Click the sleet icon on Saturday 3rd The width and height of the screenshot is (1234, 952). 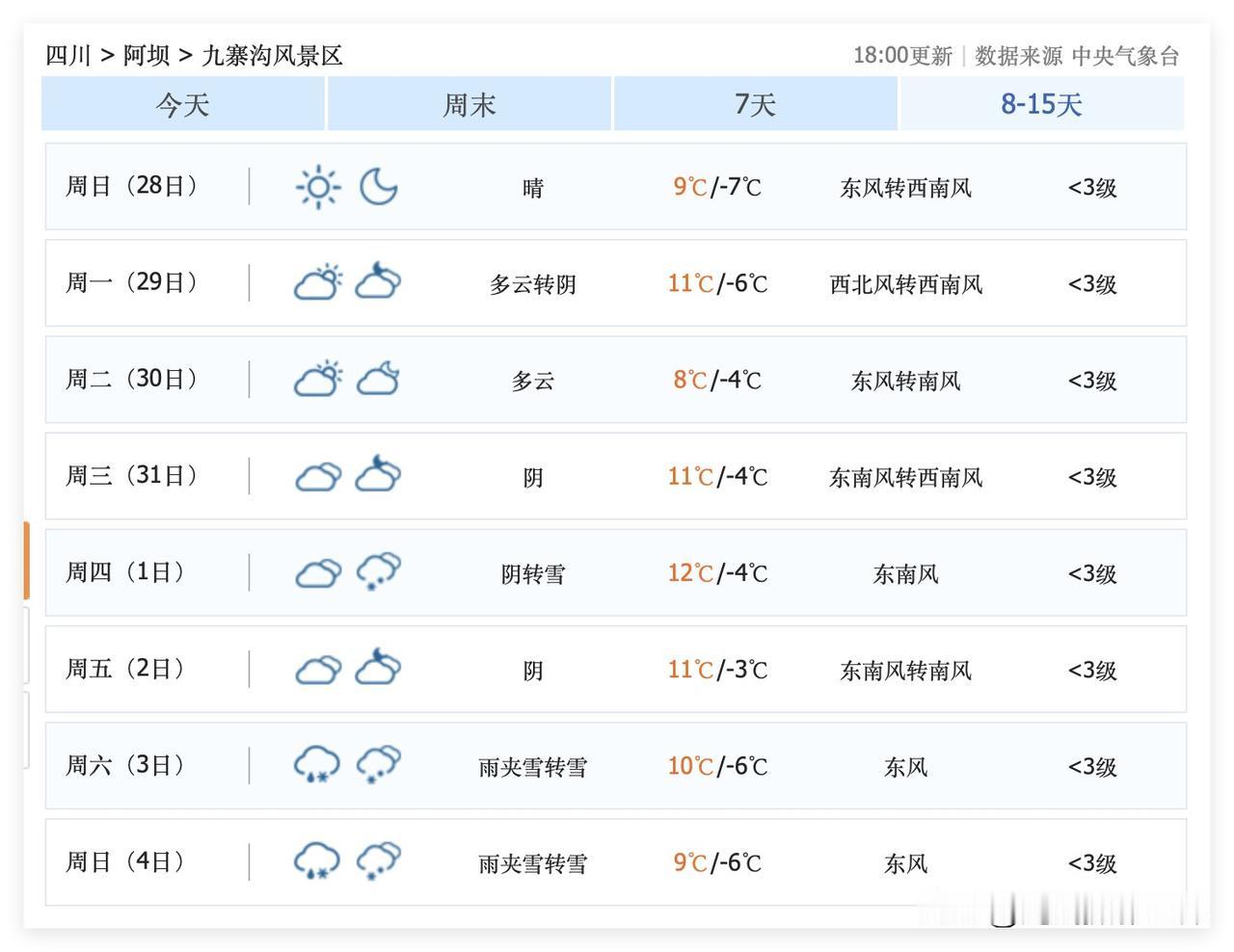(x=317, y=765)
